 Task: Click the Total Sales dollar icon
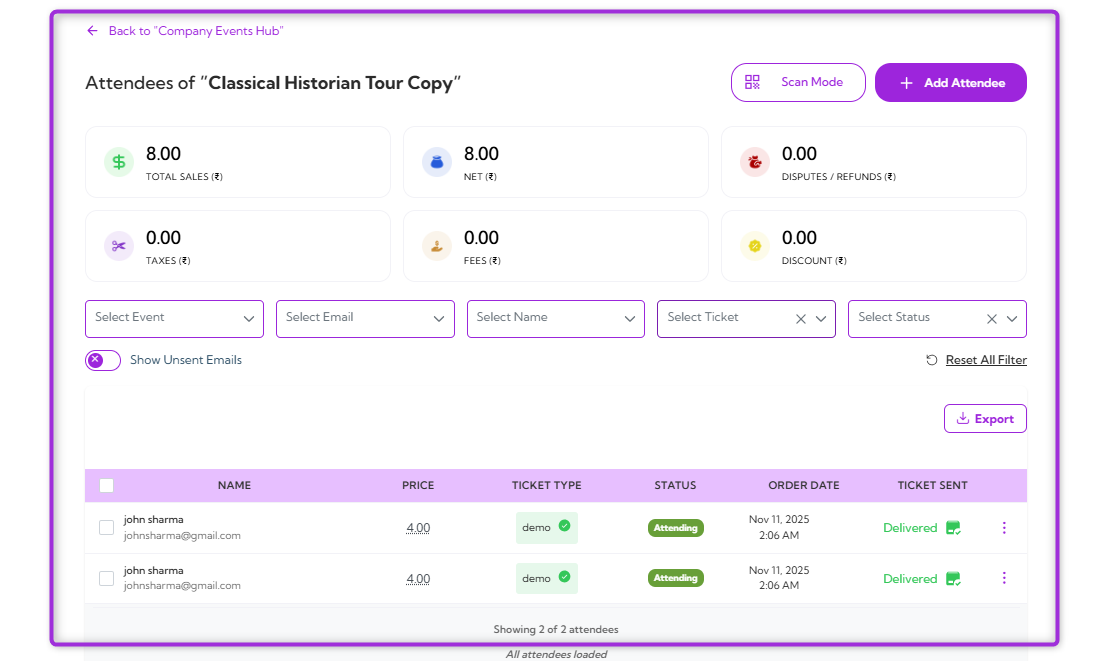coord(118,162)
